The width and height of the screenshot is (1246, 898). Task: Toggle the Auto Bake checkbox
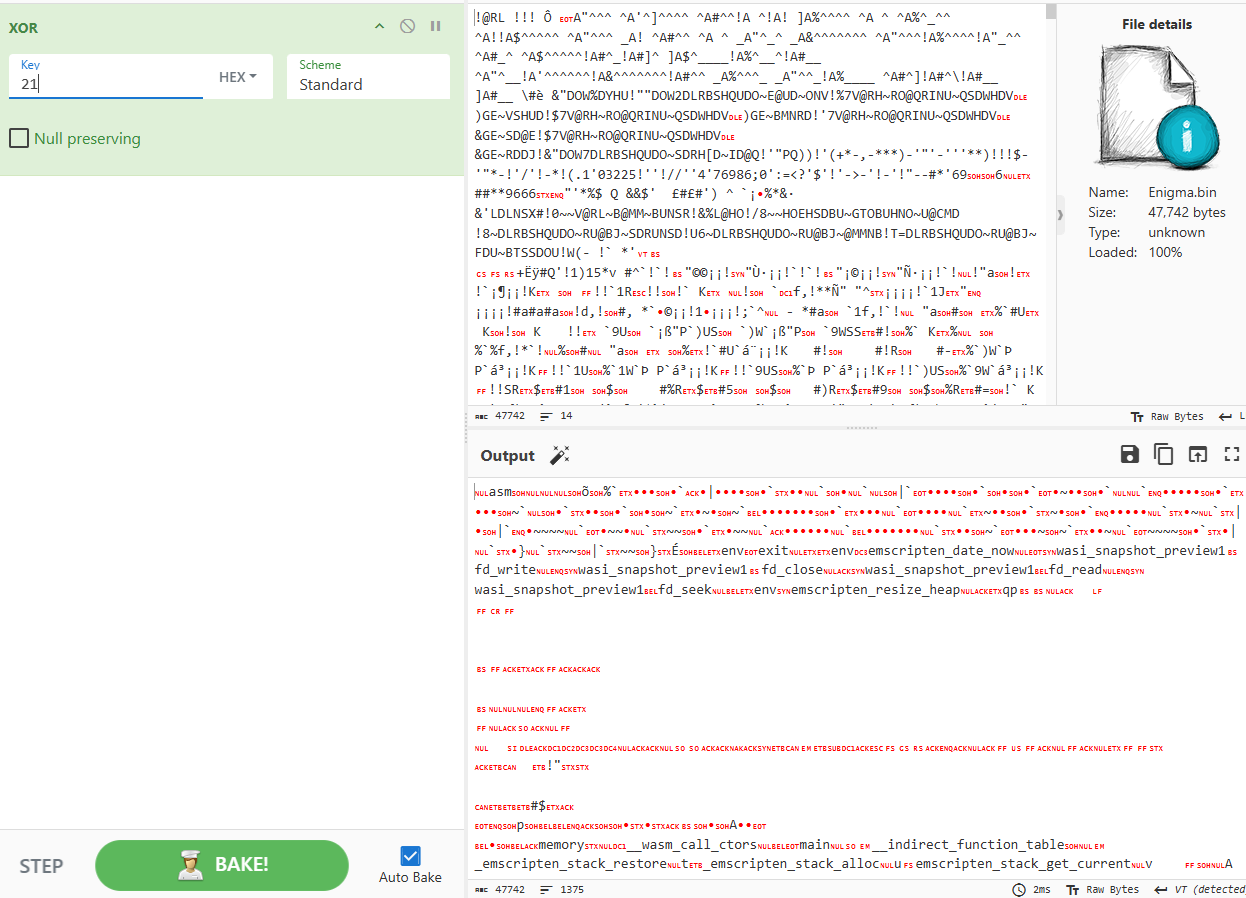(410, 856)
